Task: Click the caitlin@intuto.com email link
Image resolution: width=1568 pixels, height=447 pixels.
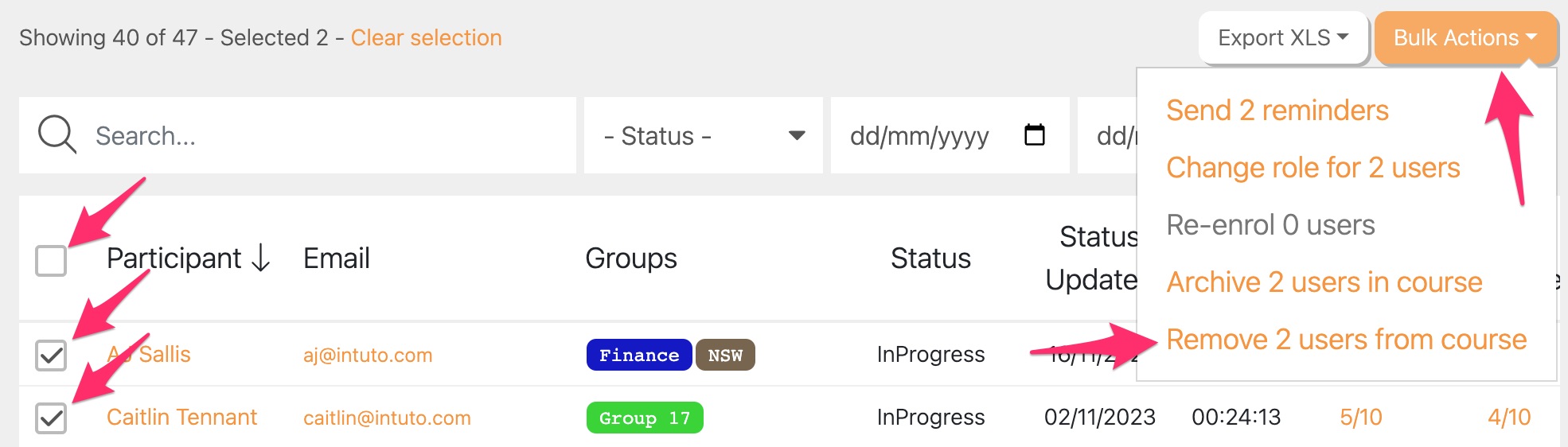Action: pyautogui.click(x=387, y=418)
